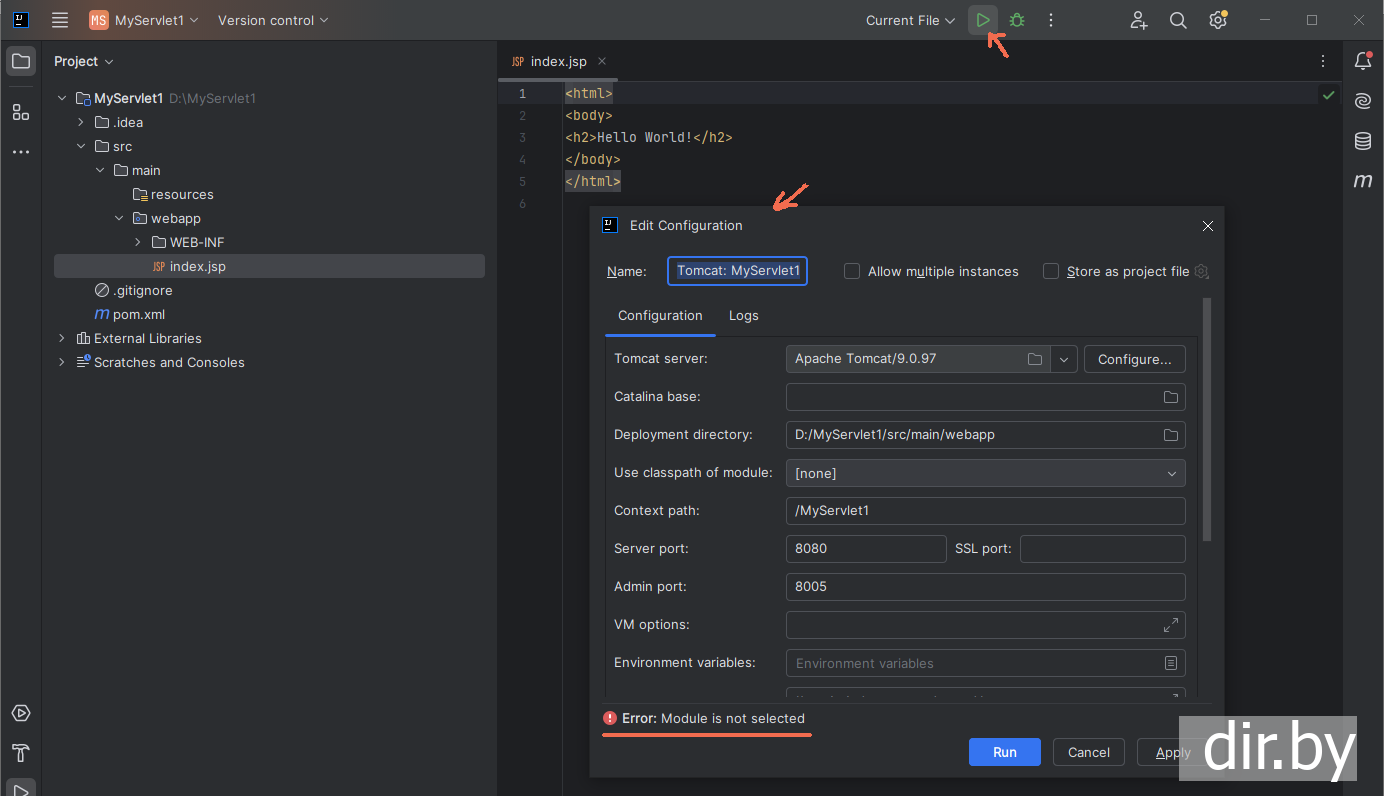Image resolution: width=1384 pixels, height=796 pixels.
Task: Expand the Tomcat server version dropdown
Action: click(1064, 359)
